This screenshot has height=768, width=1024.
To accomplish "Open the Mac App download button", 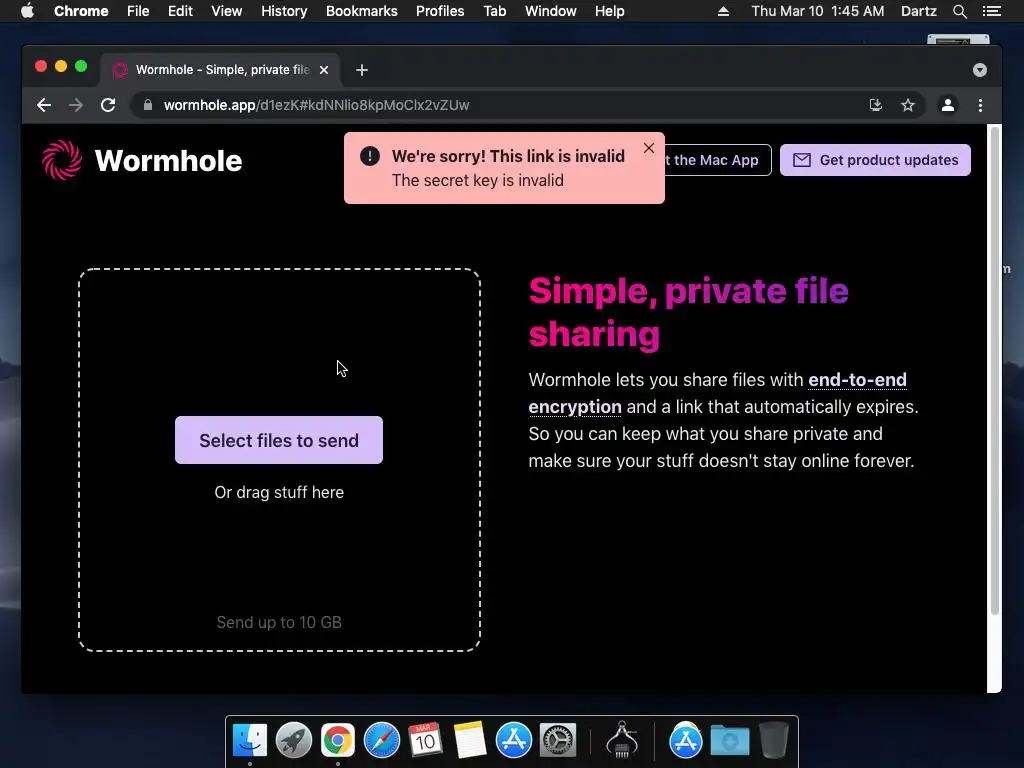I will coord(717,160).
